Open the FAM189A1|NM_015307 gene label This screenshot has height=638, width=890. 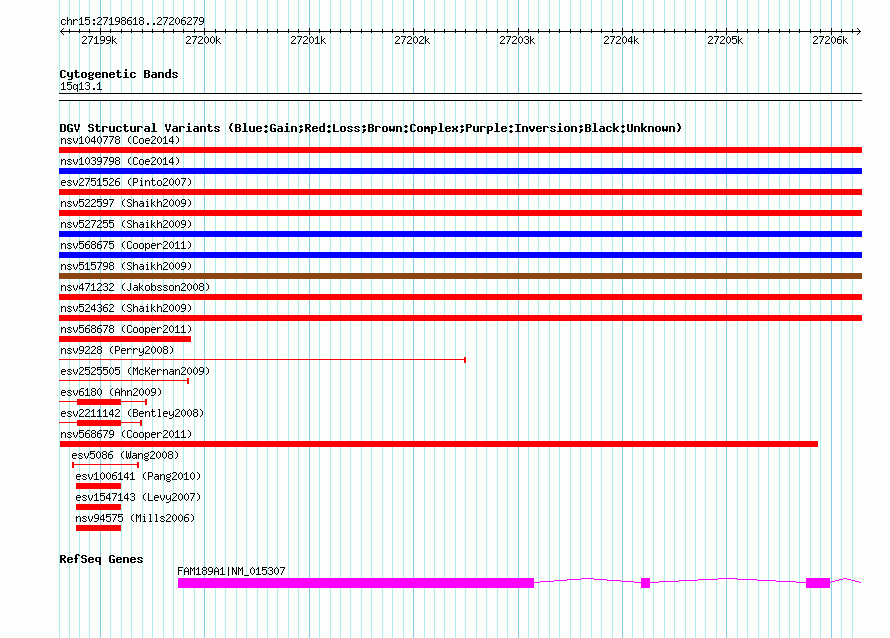click(x=231, y=571)
